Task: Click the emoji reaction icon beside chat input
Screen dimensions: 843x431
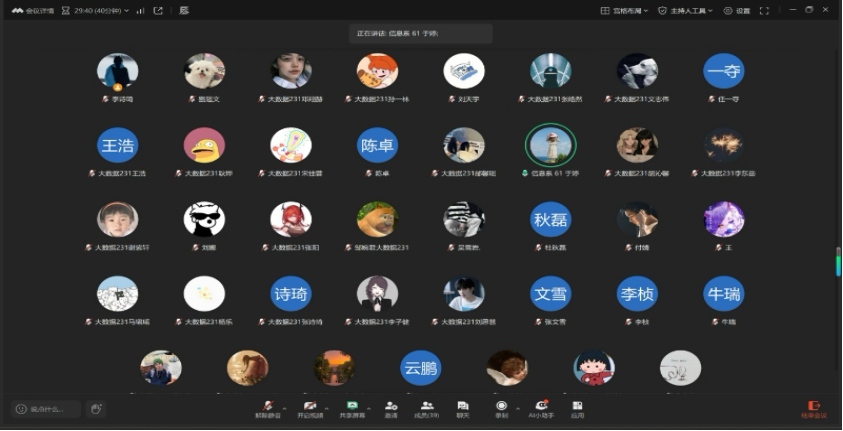Action: pyautogui.click(x=96, y=409)
